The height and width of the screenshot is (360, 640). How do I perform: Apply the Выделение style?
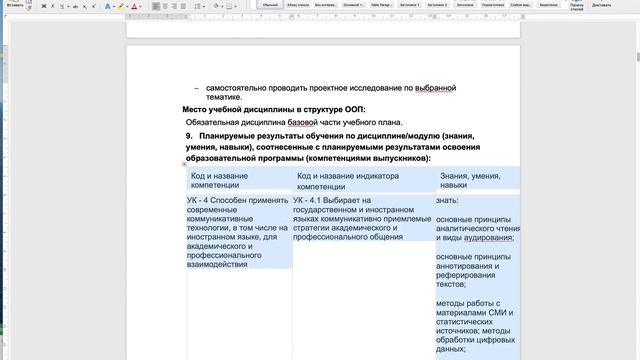[548, 4]
